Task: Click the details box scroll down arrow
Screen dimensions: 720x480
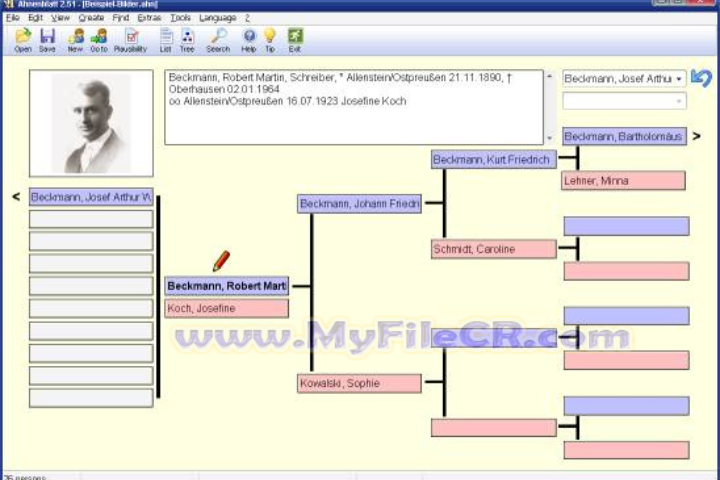Action: pyautogui.click(x=550, y=138)
